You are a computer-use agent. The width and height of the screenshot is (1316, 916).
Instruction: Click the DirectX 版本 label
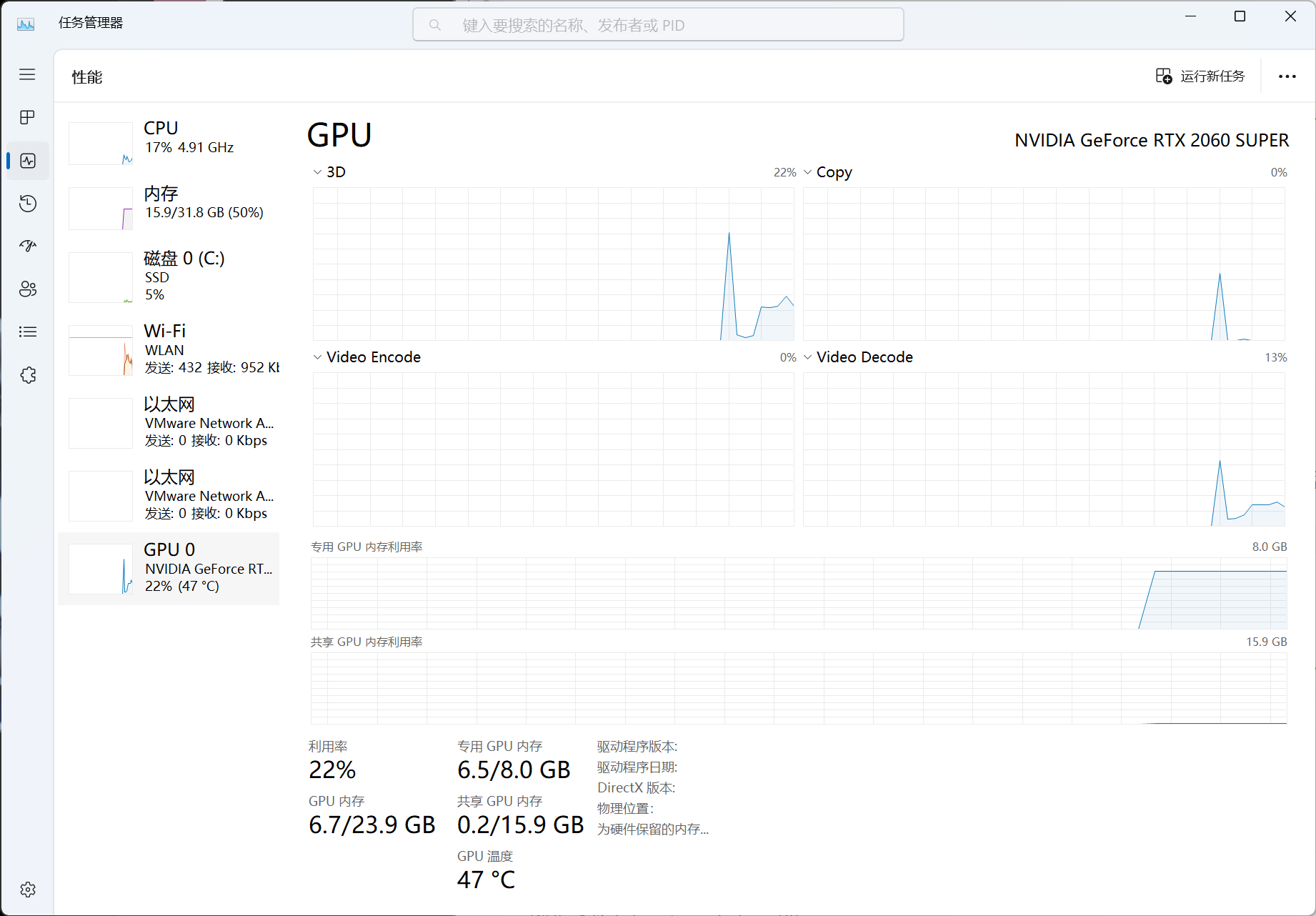637,788
